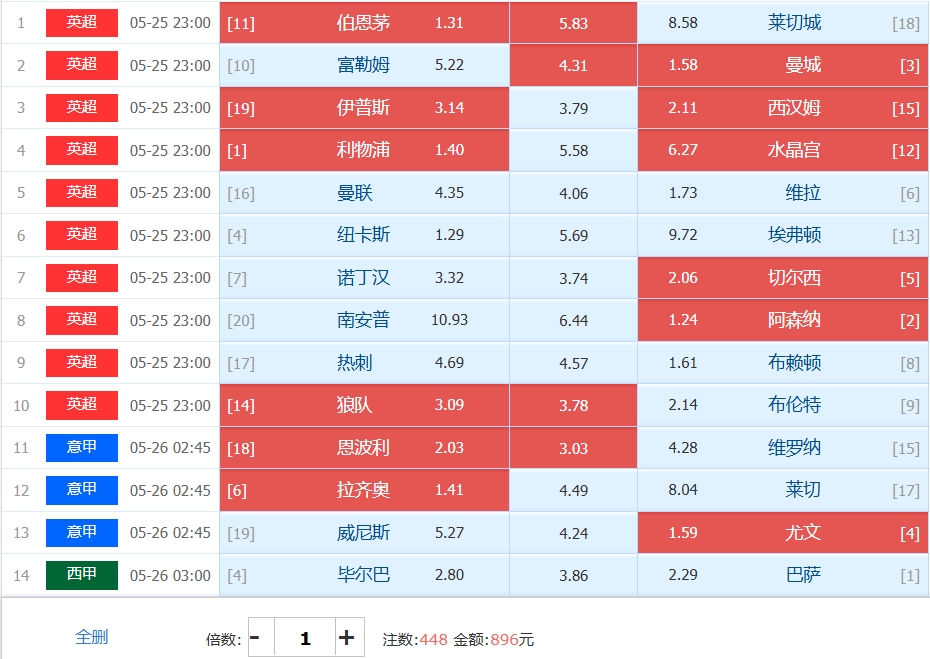Click the 意甲 badge in 恩波利 row
The width and height of the screenshot is (930, 659).
point(82,447)
